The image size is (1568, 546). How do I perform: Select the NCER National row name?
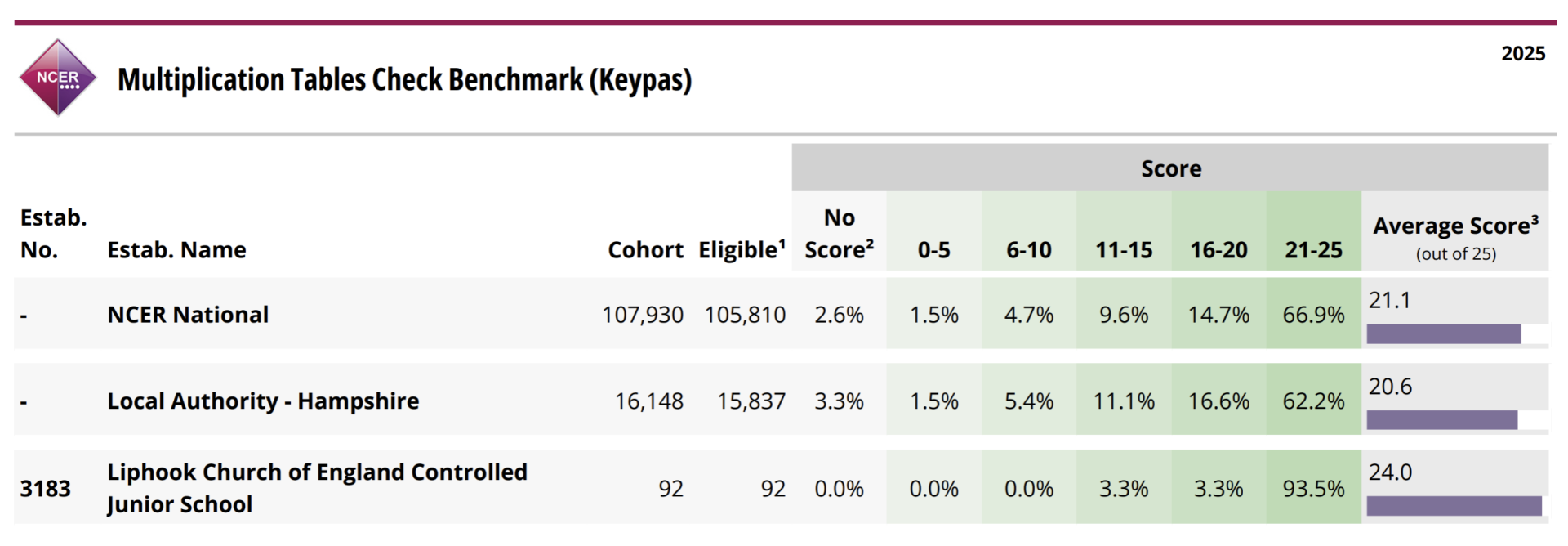[188, 315]
